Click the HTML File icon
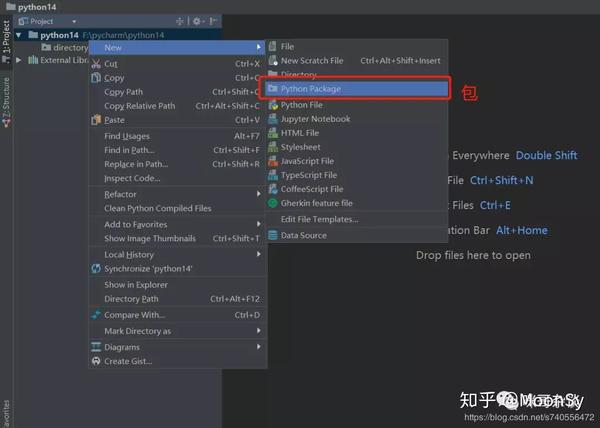Image resolution: width=600 pixels, height=428 pixels. (273, 133)
